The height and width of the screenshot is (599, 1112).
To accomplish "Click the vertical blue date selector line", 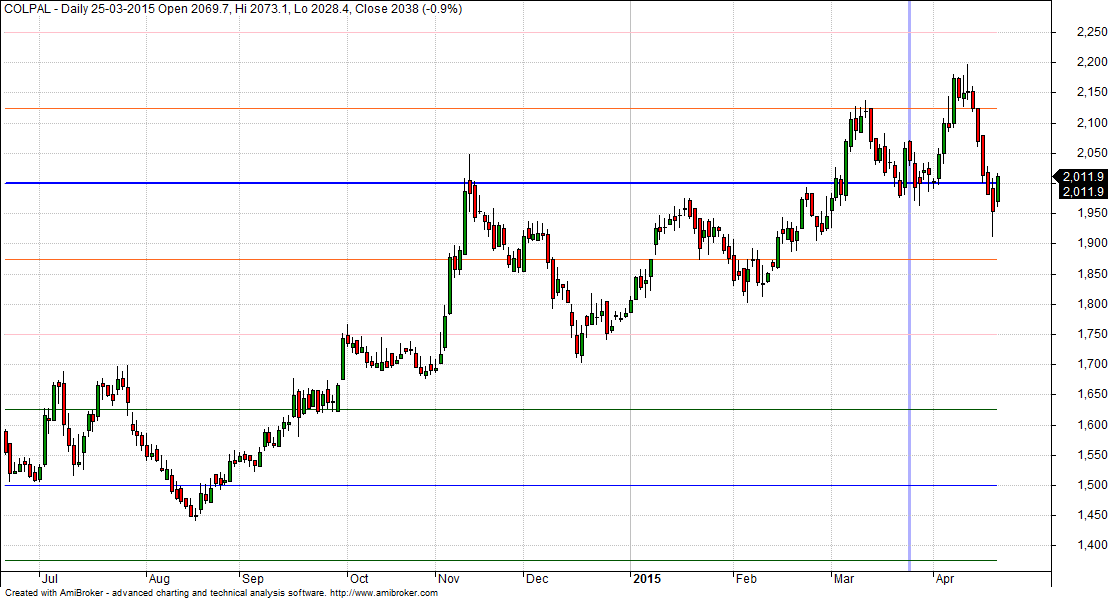I will tap(909, 300).
